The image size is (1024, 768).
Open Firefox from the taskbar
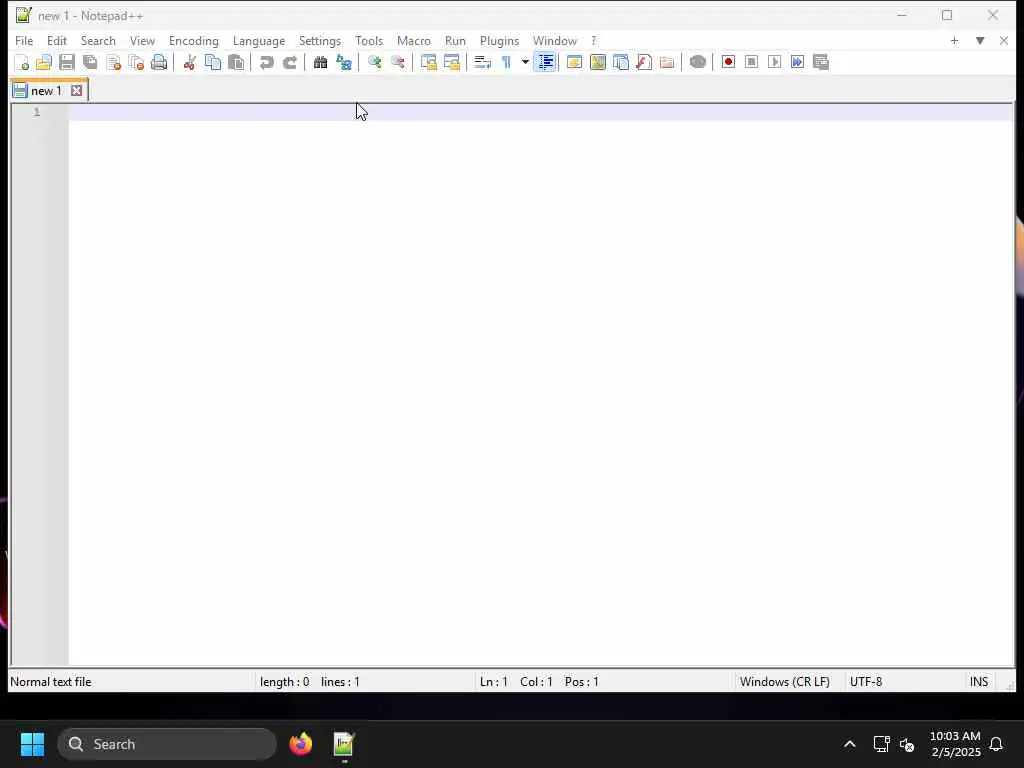point(301,744)
